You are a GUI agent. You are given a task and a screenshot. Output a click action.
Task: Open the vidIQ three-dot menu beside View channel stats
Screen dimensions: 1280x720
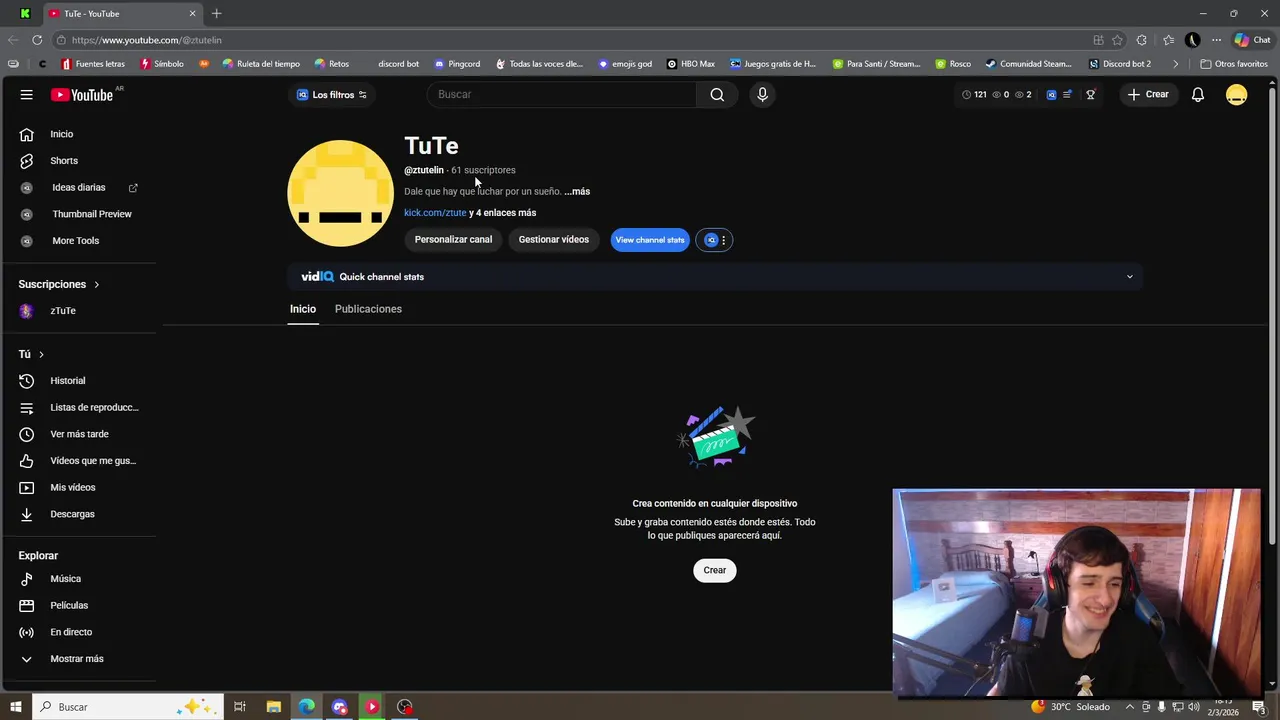pyautogui.click(x=723, y=240)
